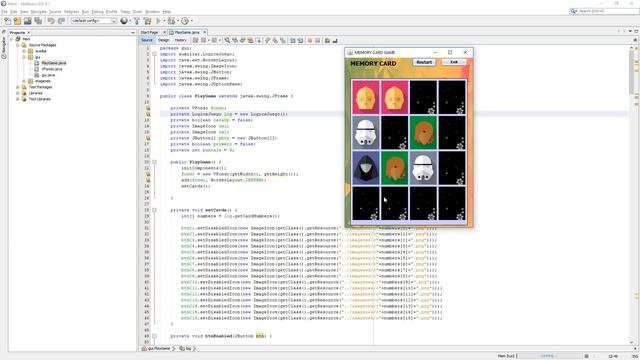640x360 pixels.
Task: Expand the Libraries node
Action: click(18, 93)
